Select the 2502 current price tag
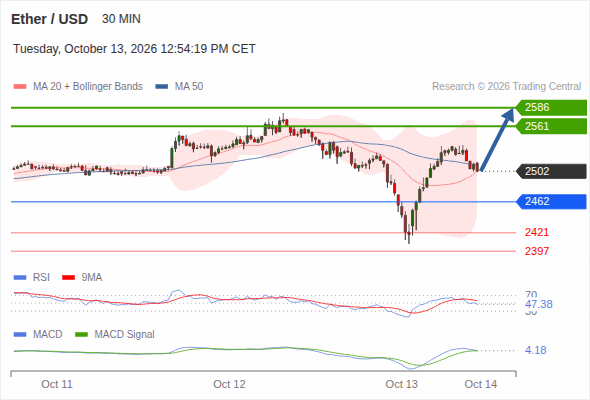Image resolution: width=590 pixels, height=400 pixels. [x=551, y=171]
